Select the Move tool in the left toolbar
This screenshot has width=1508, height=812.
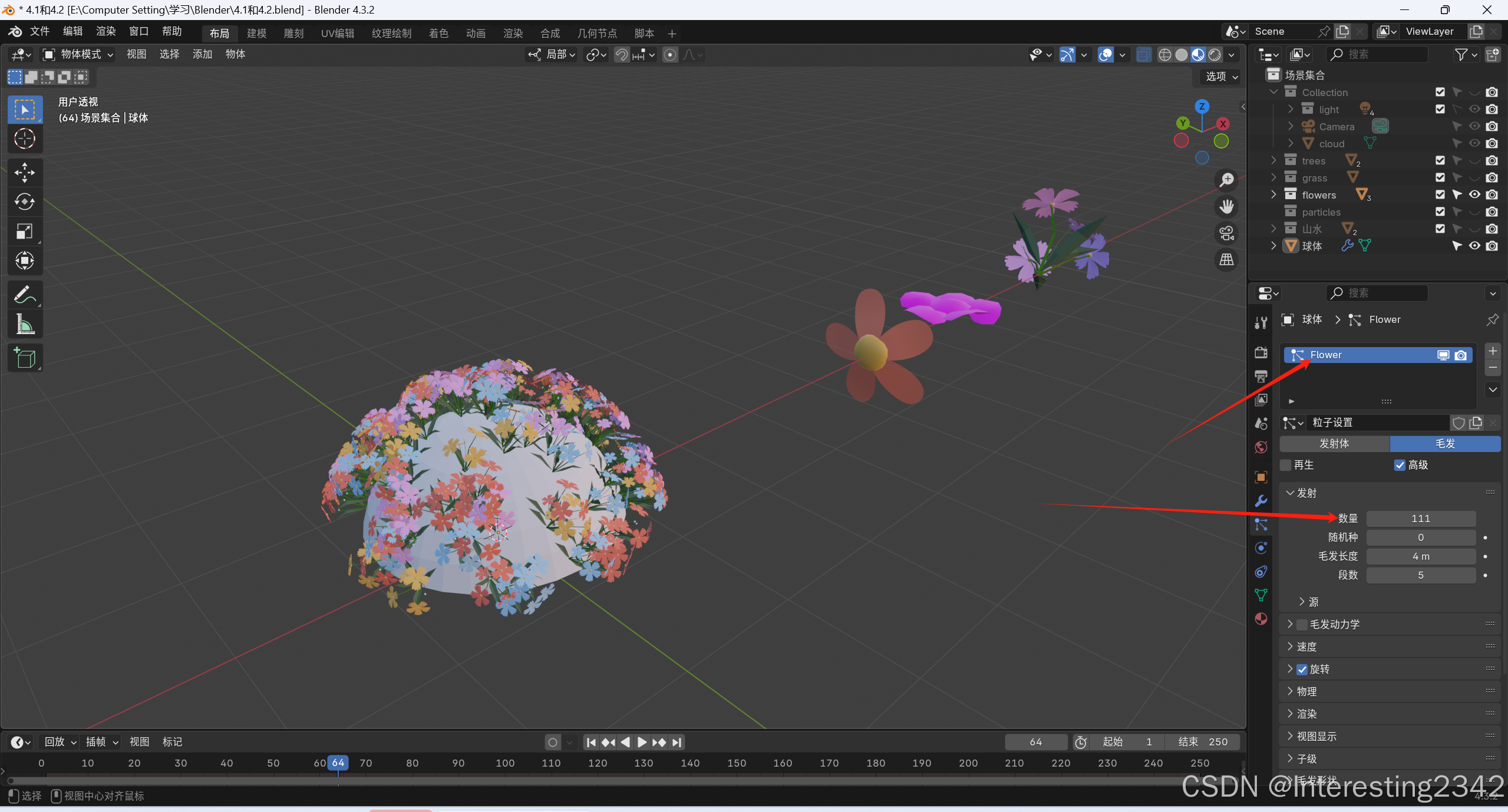pos(25,173)
